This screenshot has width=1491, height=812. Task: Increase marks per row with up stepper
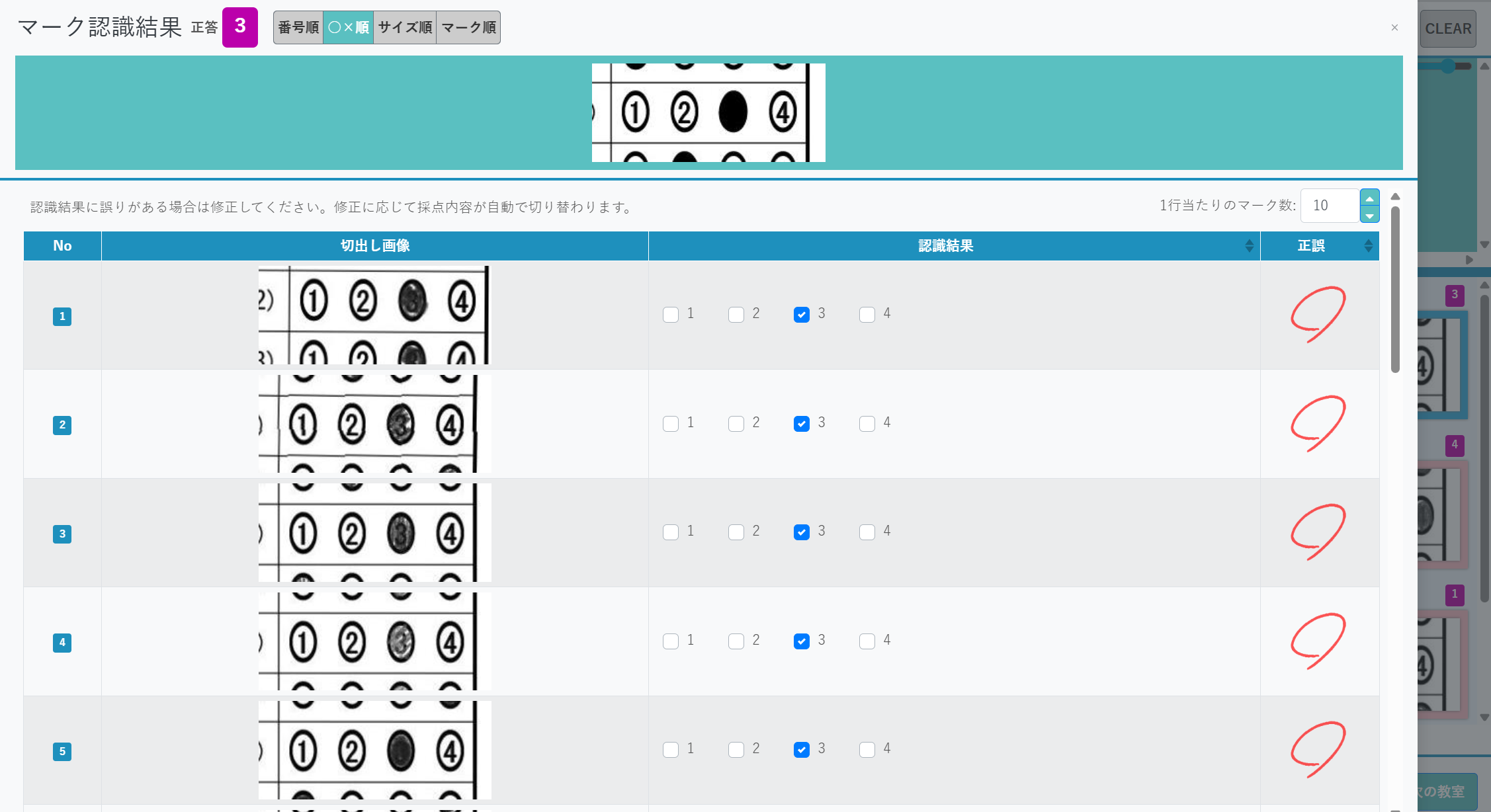coord(1369,198)
